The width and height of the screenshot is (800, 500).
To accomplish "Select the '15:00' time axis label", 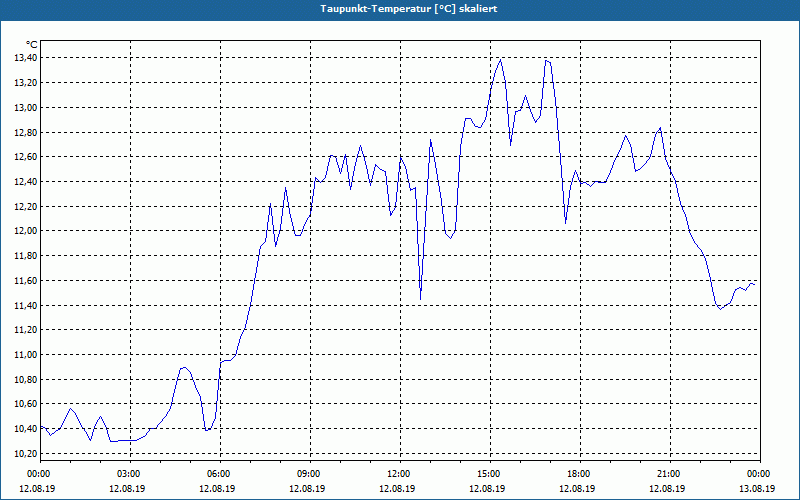I will [490, 474].
